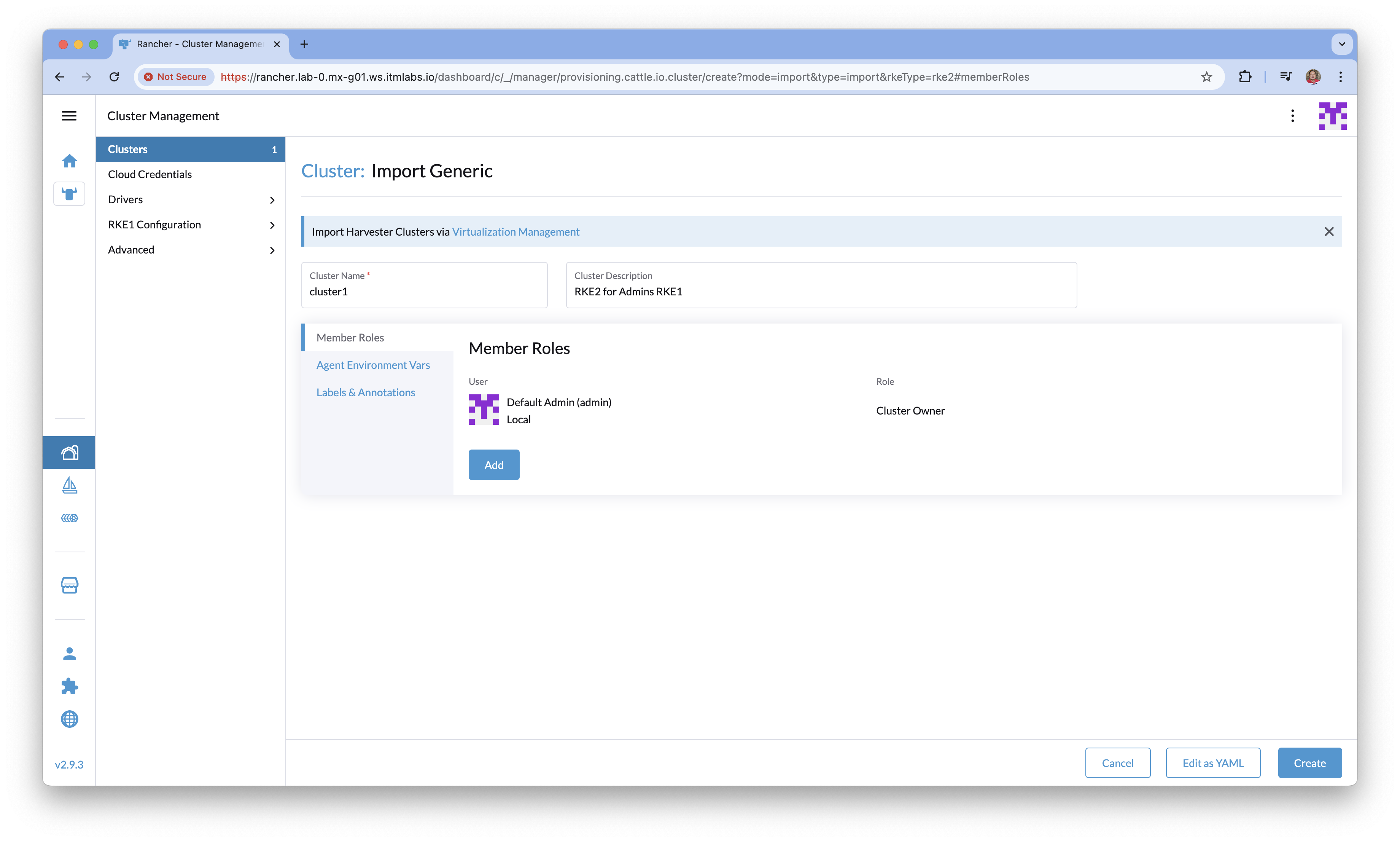Switch to Agent Environment Vars tab
This screenshot has width=1400, height=842.
(x=373, y=365)
